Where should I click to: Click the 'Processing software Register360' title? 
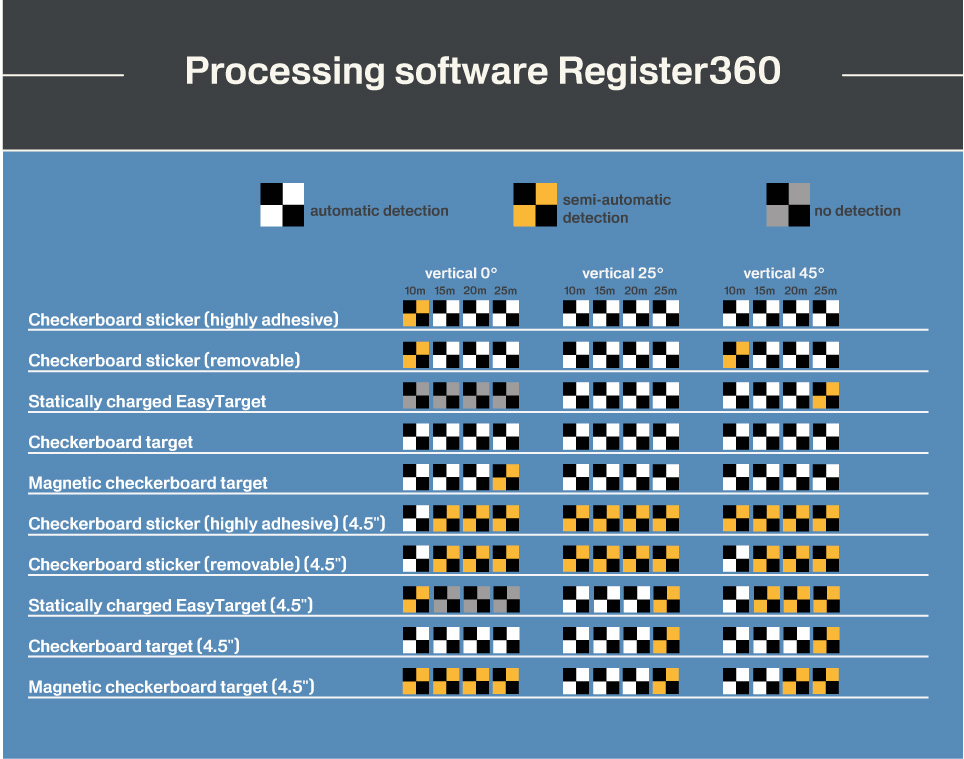pos(483,71)
